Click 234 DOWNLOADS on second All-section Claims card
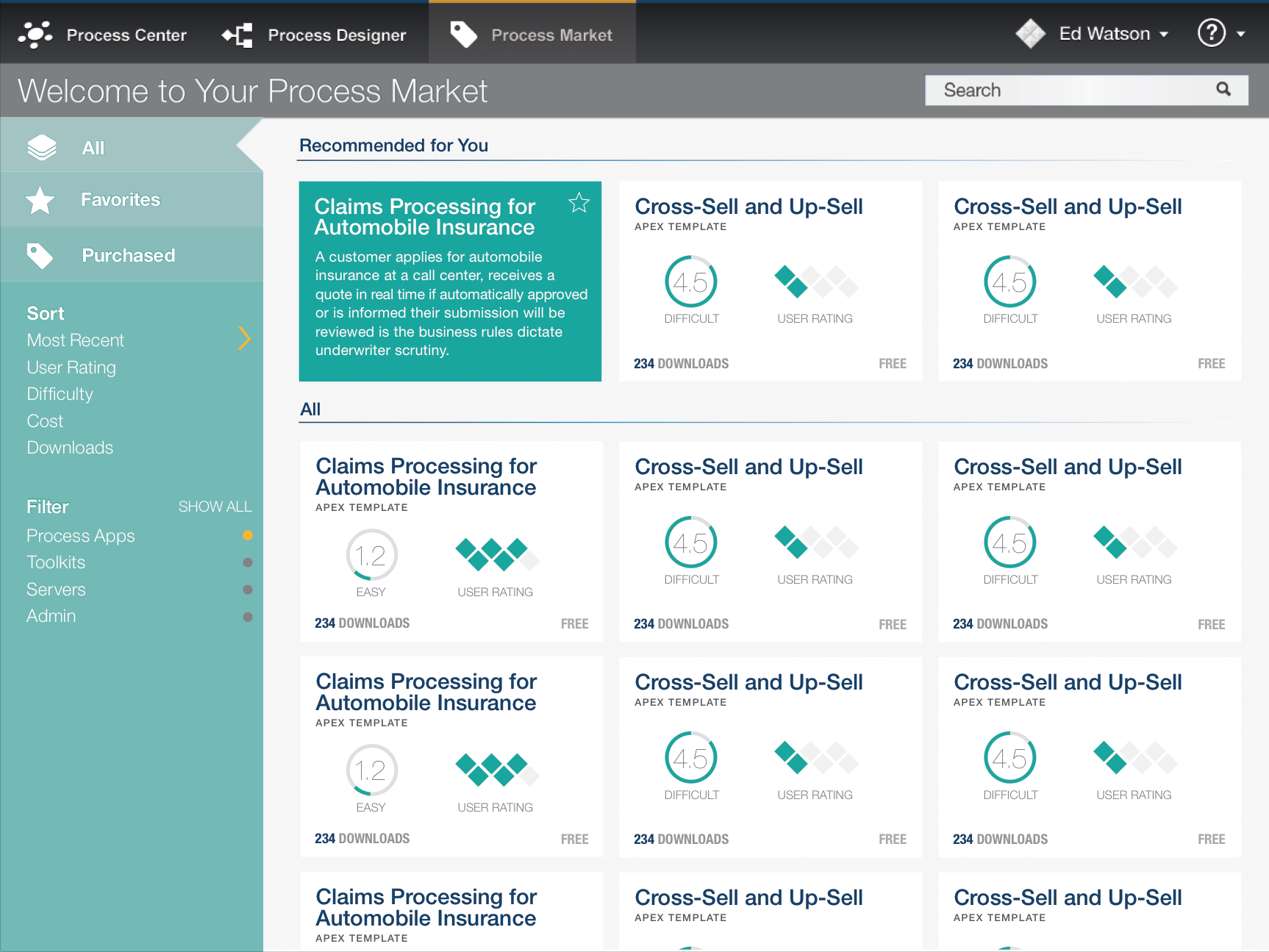 [x=362, y=839]
